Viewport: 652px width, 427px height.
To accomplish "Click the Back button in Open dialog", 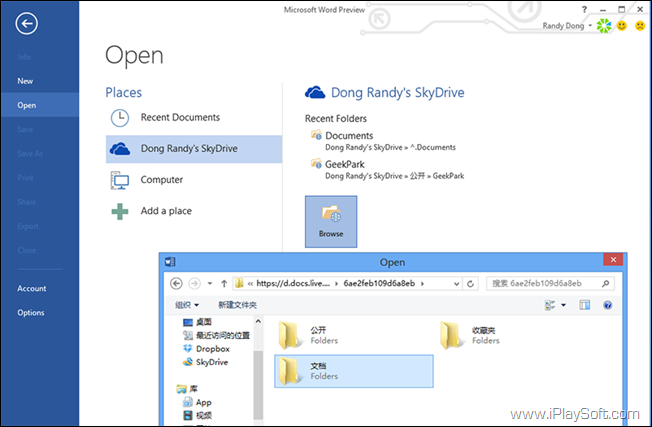I will pos(176,284).
